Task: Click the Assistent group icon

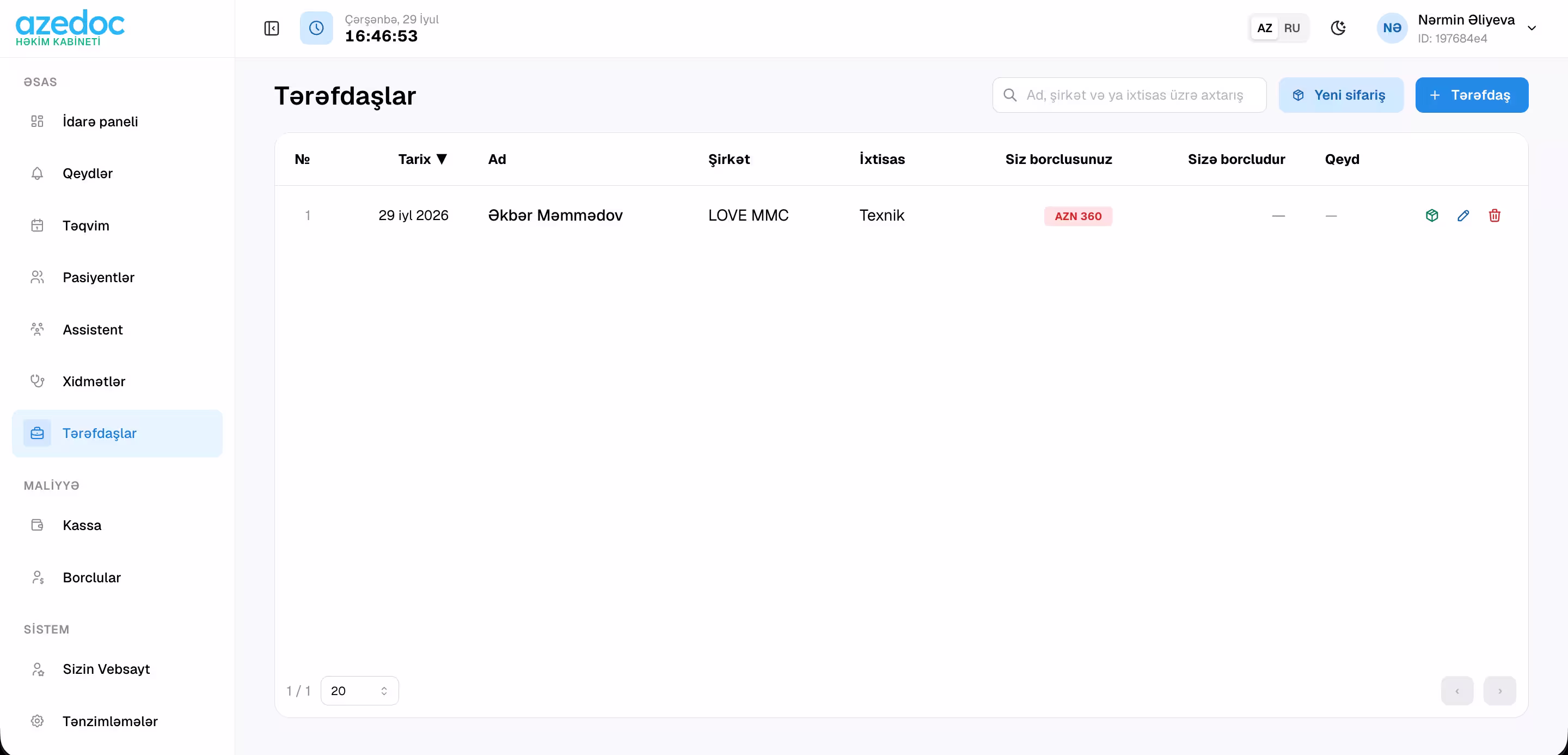Action: 37,330
